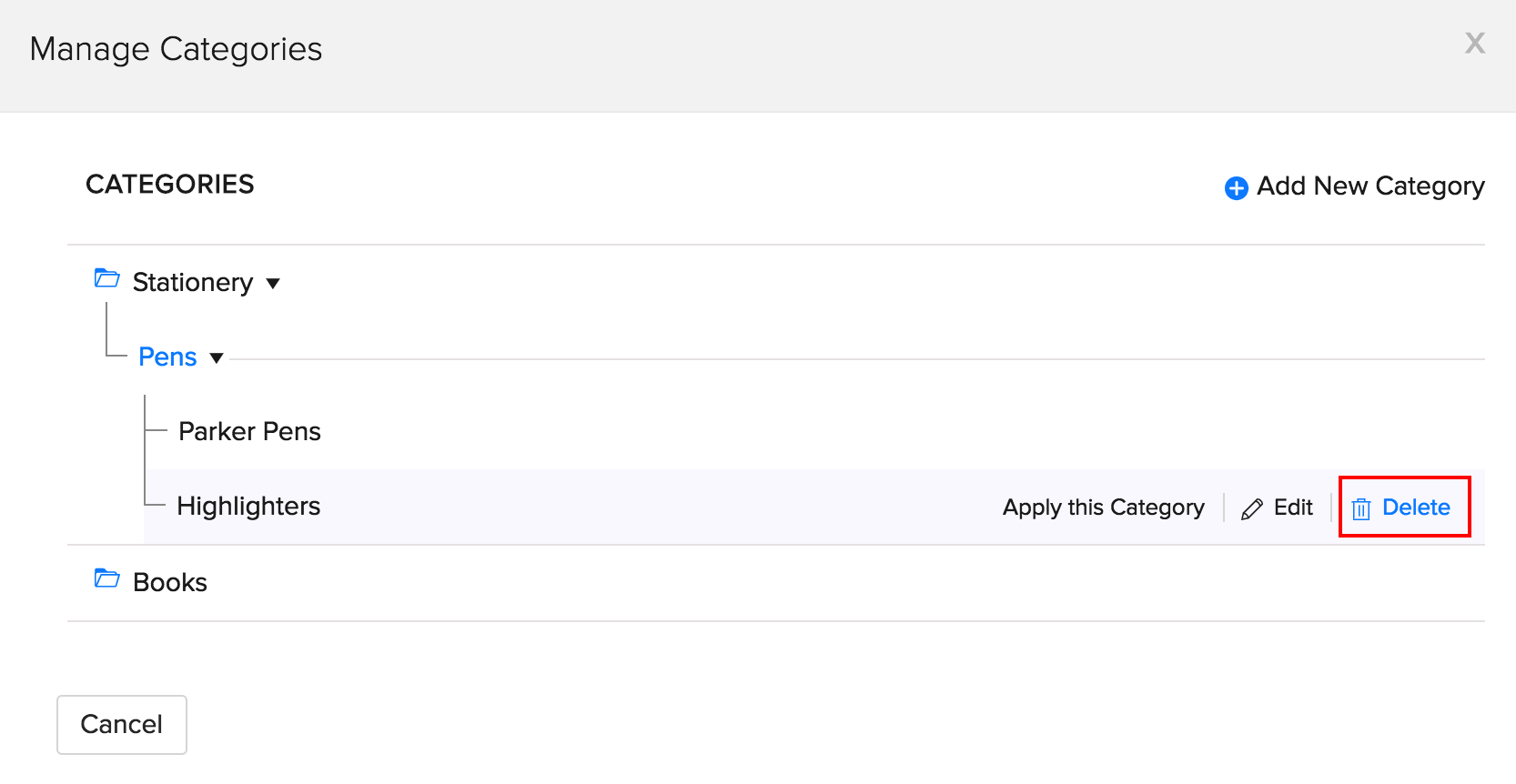This screenshot has width=1516, height=784.
Task: Click the Stationery folder icon
Action: click(107, 278)
